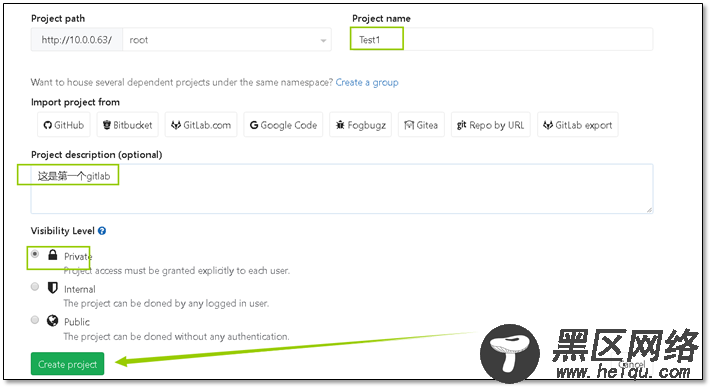Click the text "The project can be cloned by any logged in user."
Image resolution: width=712 pixels, height=389 pixels.
click(166, 303)
